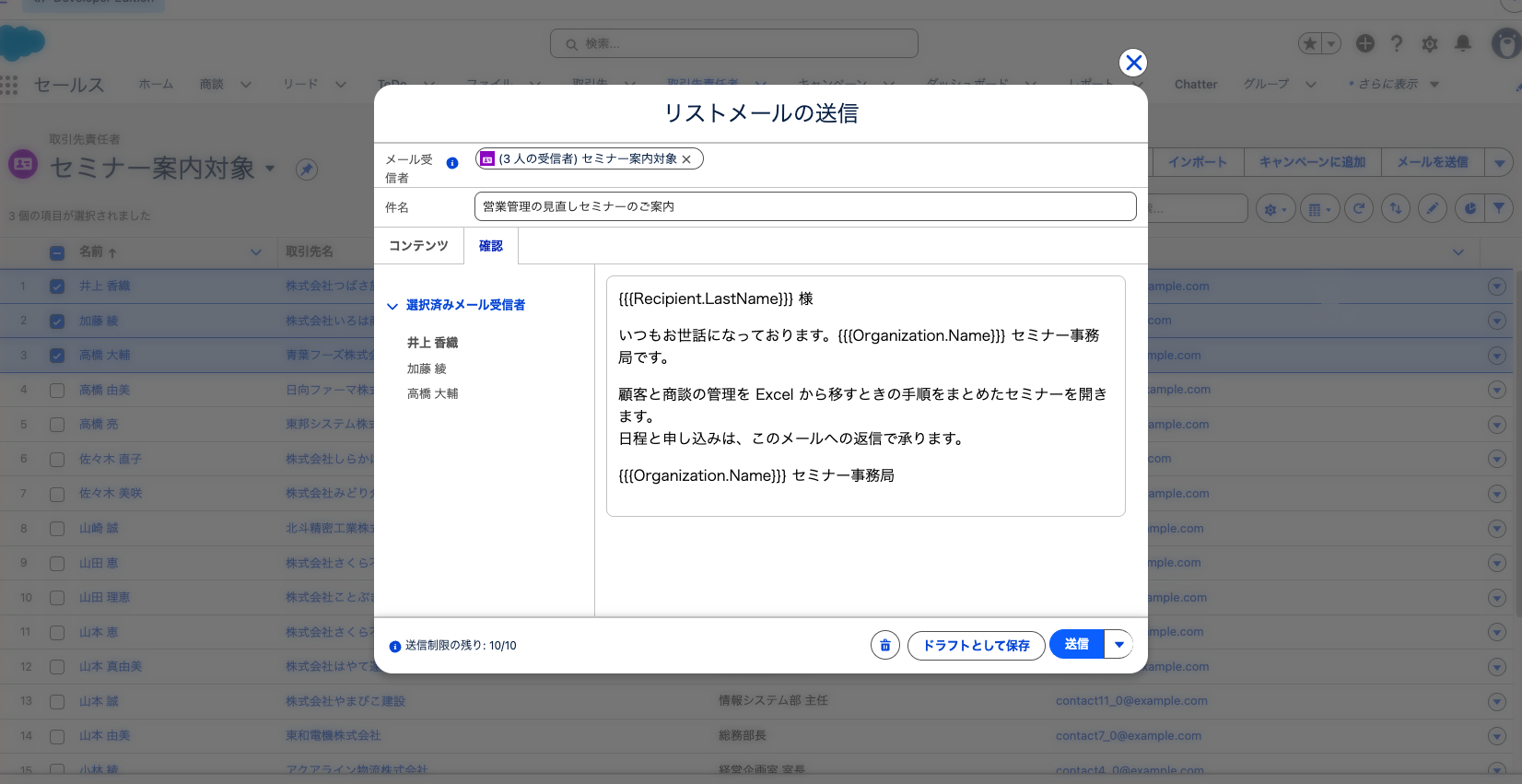Open the Favorites star icon
The height and width of the screenshot is (784, 1522).
click(x=1309, y=43)
